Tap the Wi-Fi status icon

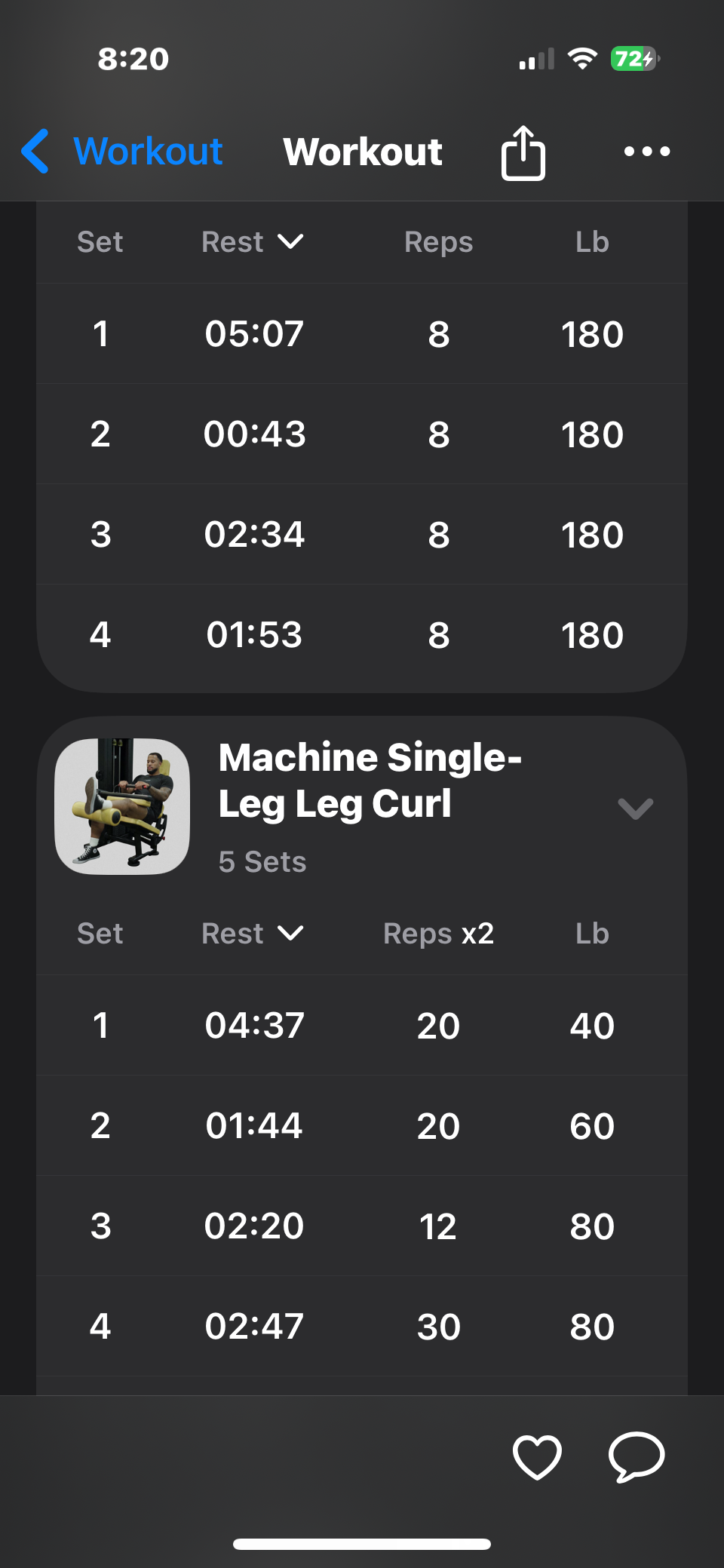tap(581, 59)
